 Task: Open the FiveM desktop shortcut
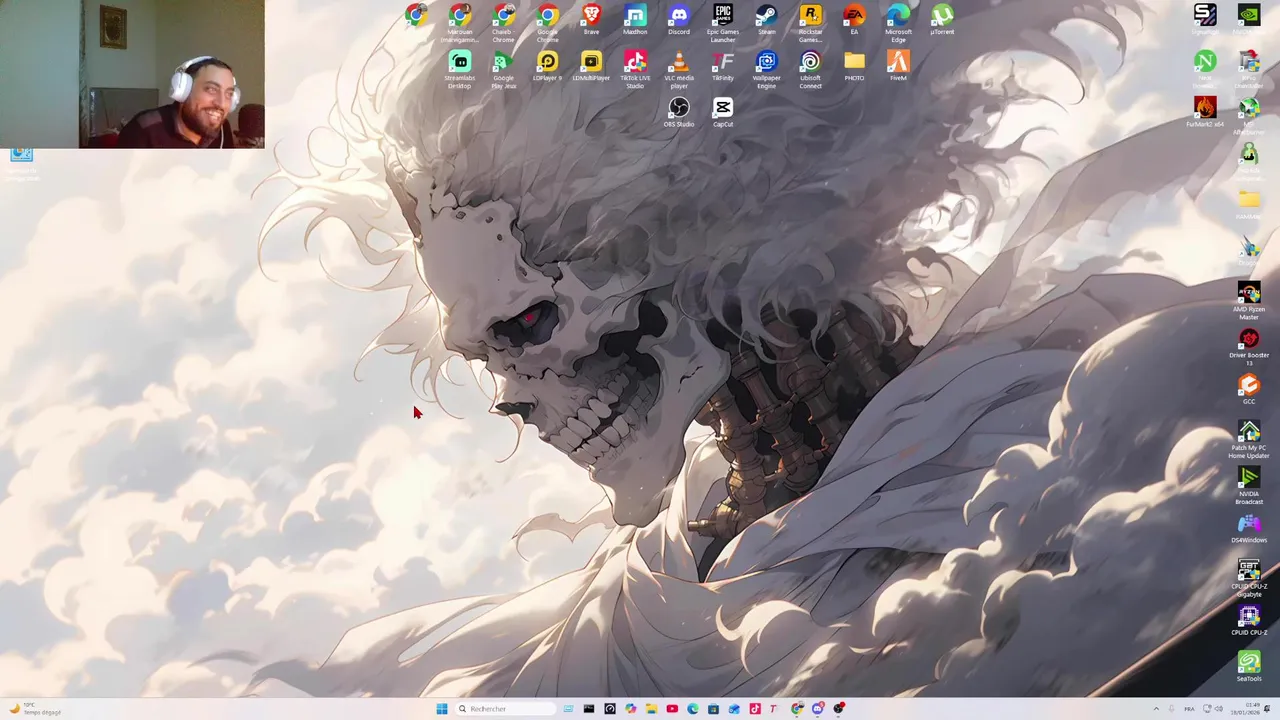(898, 66)
